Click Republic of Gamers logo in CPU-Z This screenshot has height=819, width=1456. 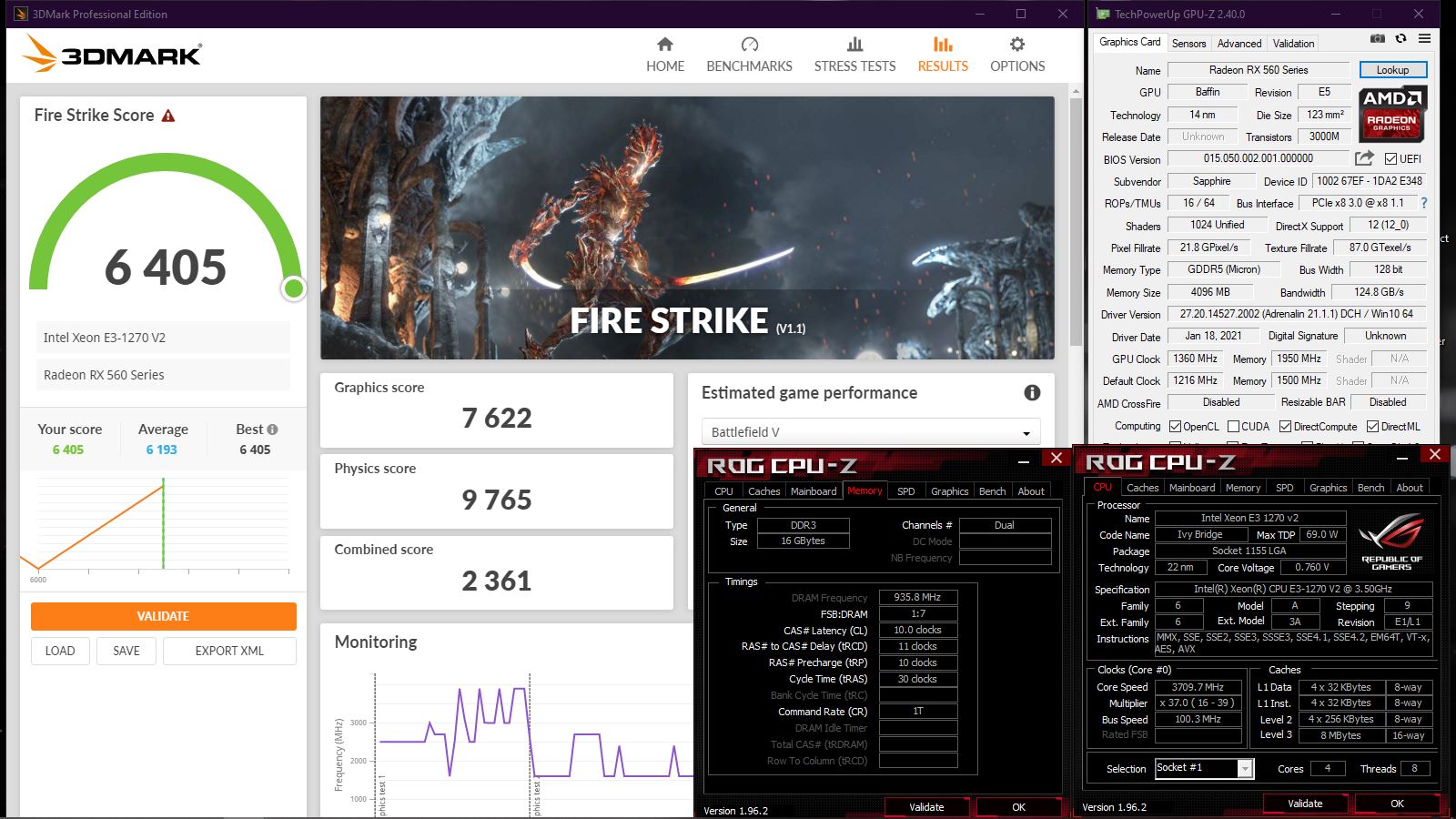click(1391, 541)
